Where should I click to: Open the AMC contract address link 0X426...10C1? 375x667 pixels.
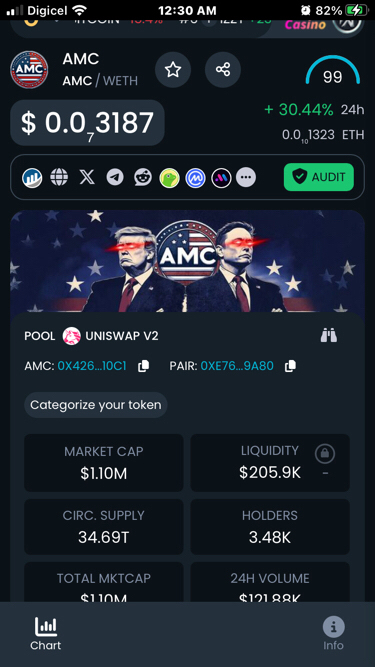[92, 366]
